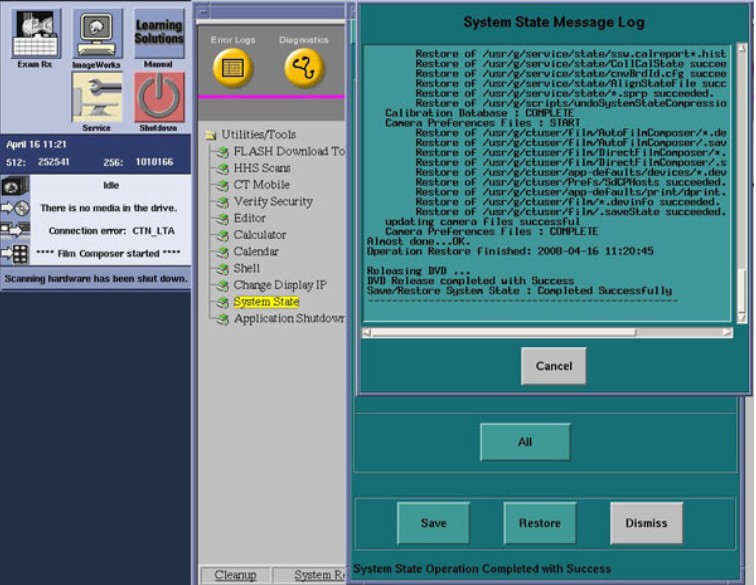
Task: Dismiss the System State dialog
Action: [x=646, y=523]
